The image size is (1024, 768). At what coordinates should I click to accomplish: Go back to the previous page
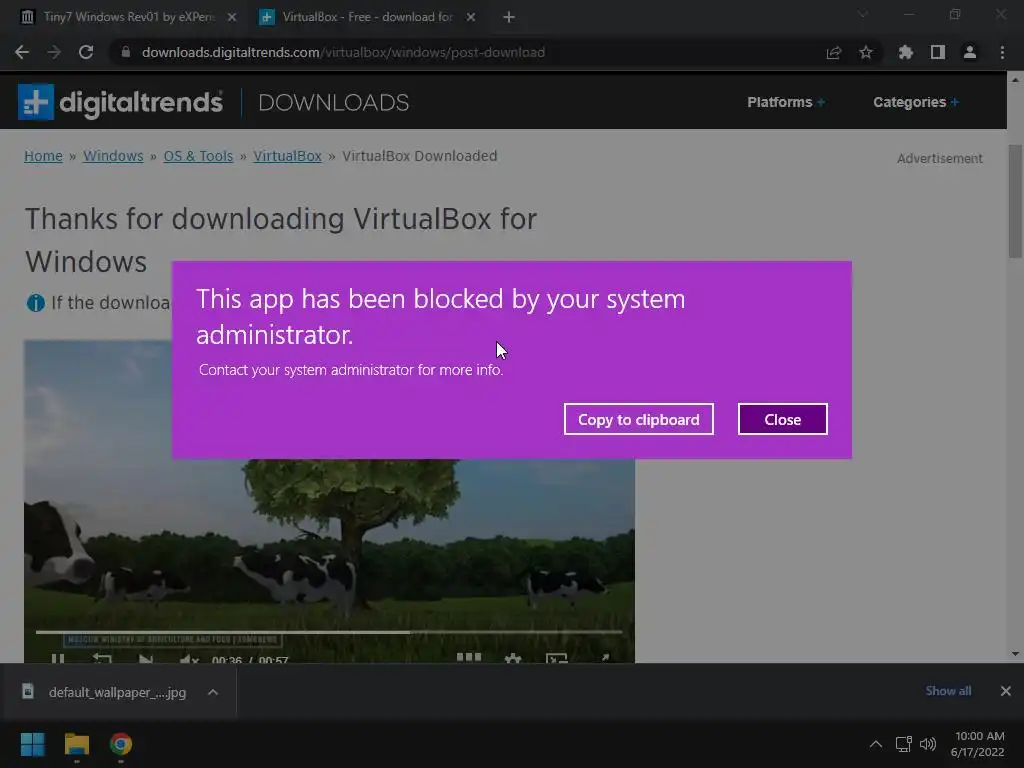click(x=22, y=52)
